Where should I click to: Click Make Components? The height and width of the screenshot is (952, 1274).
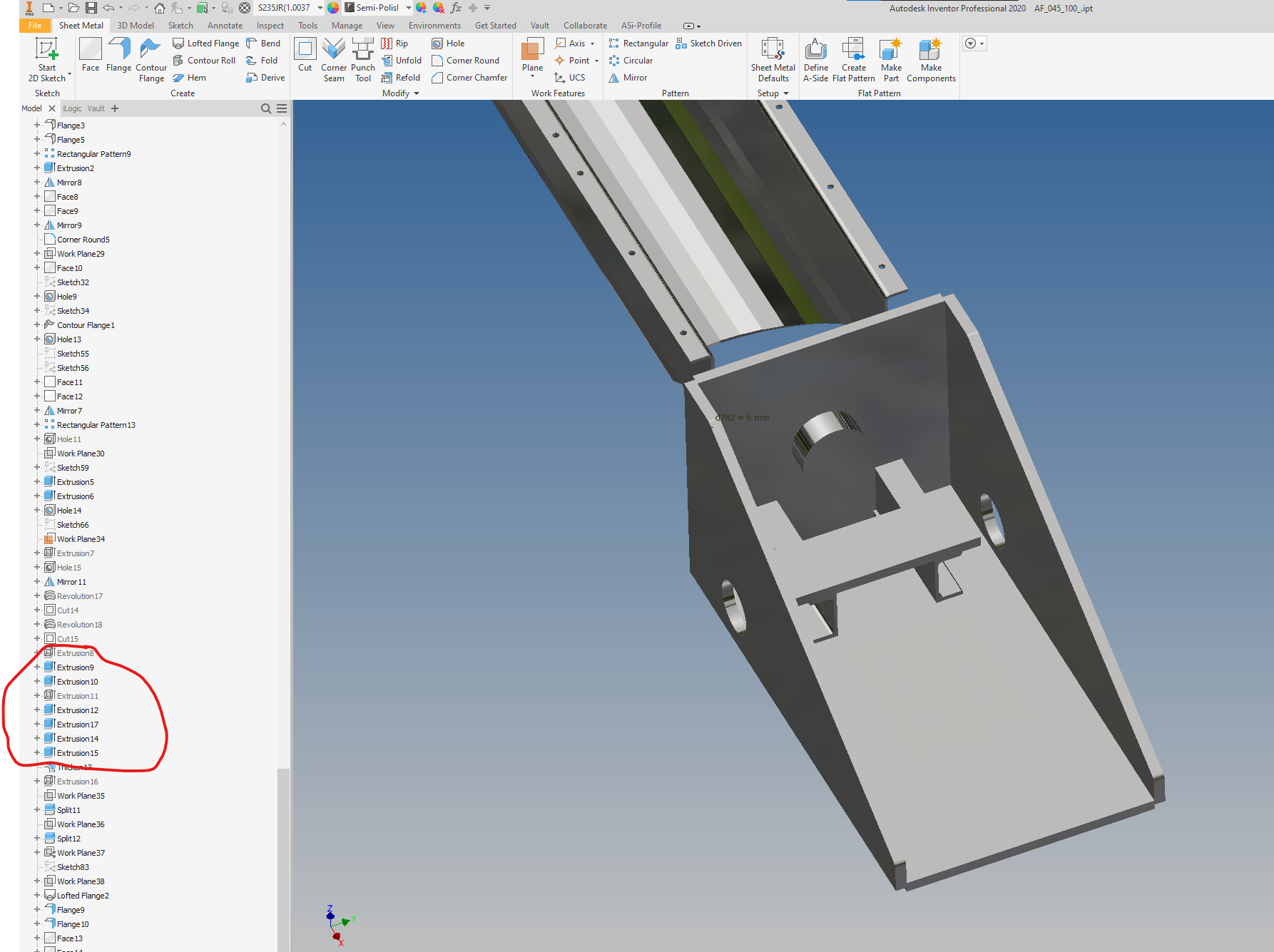(931, 61)
